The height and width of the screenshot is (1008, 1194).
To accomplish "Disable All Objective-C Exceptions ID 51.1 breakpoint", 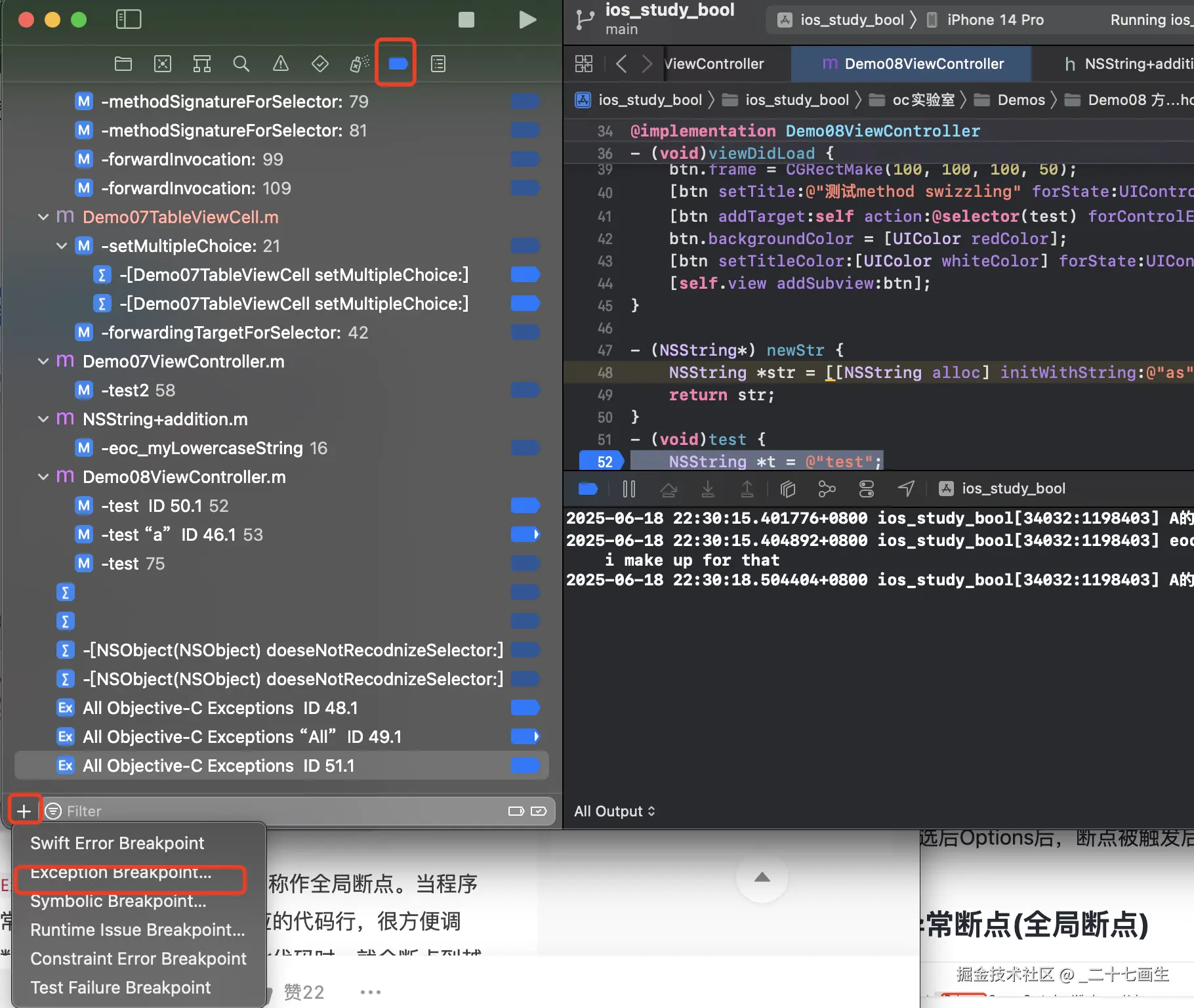I will [525, 766].
